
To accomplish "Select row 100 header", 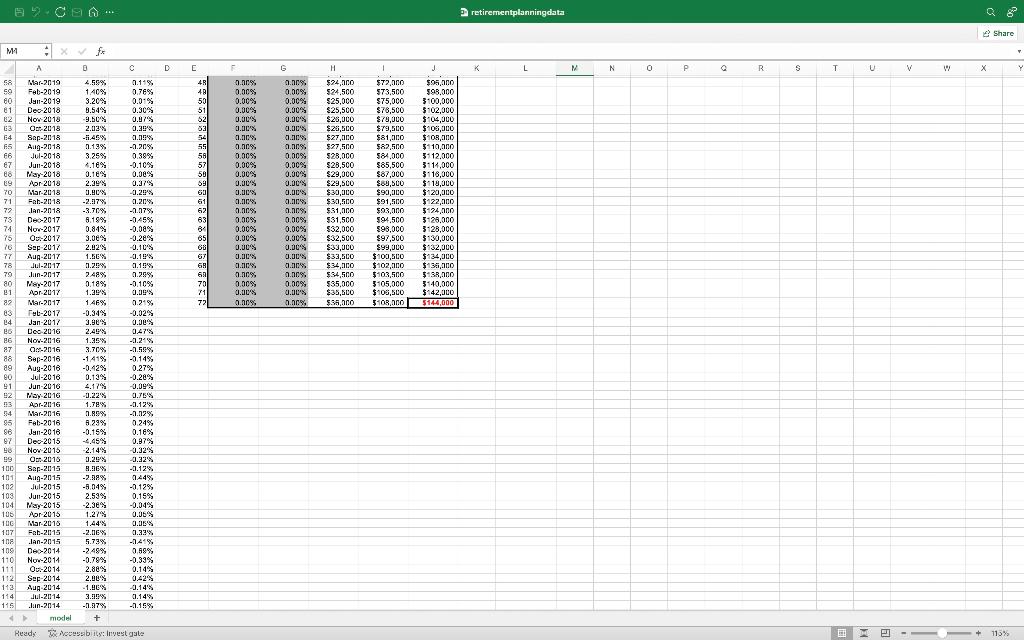I will (8, 468).
